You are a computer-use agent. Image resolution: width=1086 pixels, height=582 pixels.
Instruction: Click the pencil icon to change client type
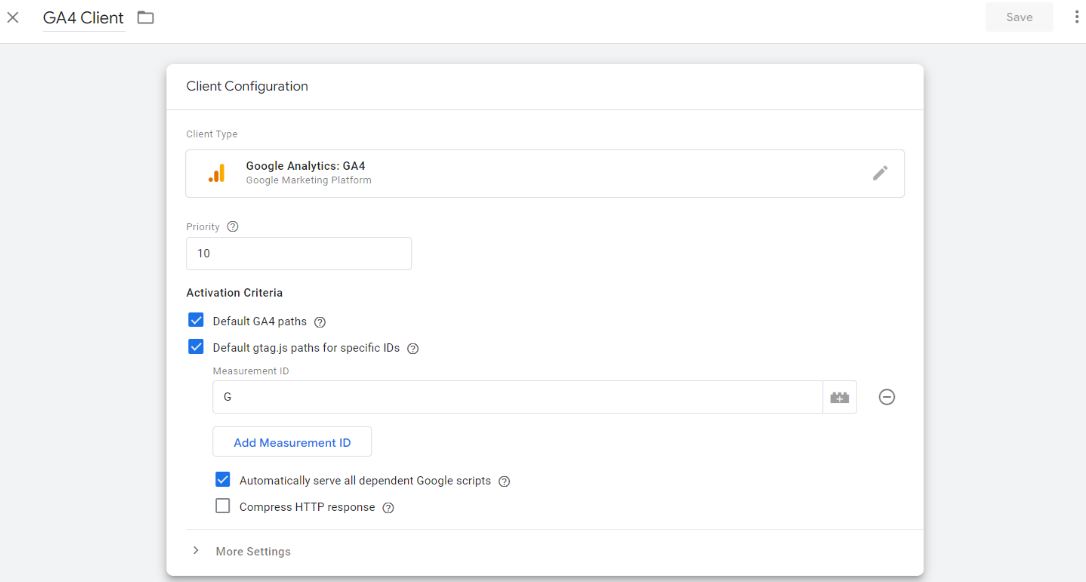881,172
